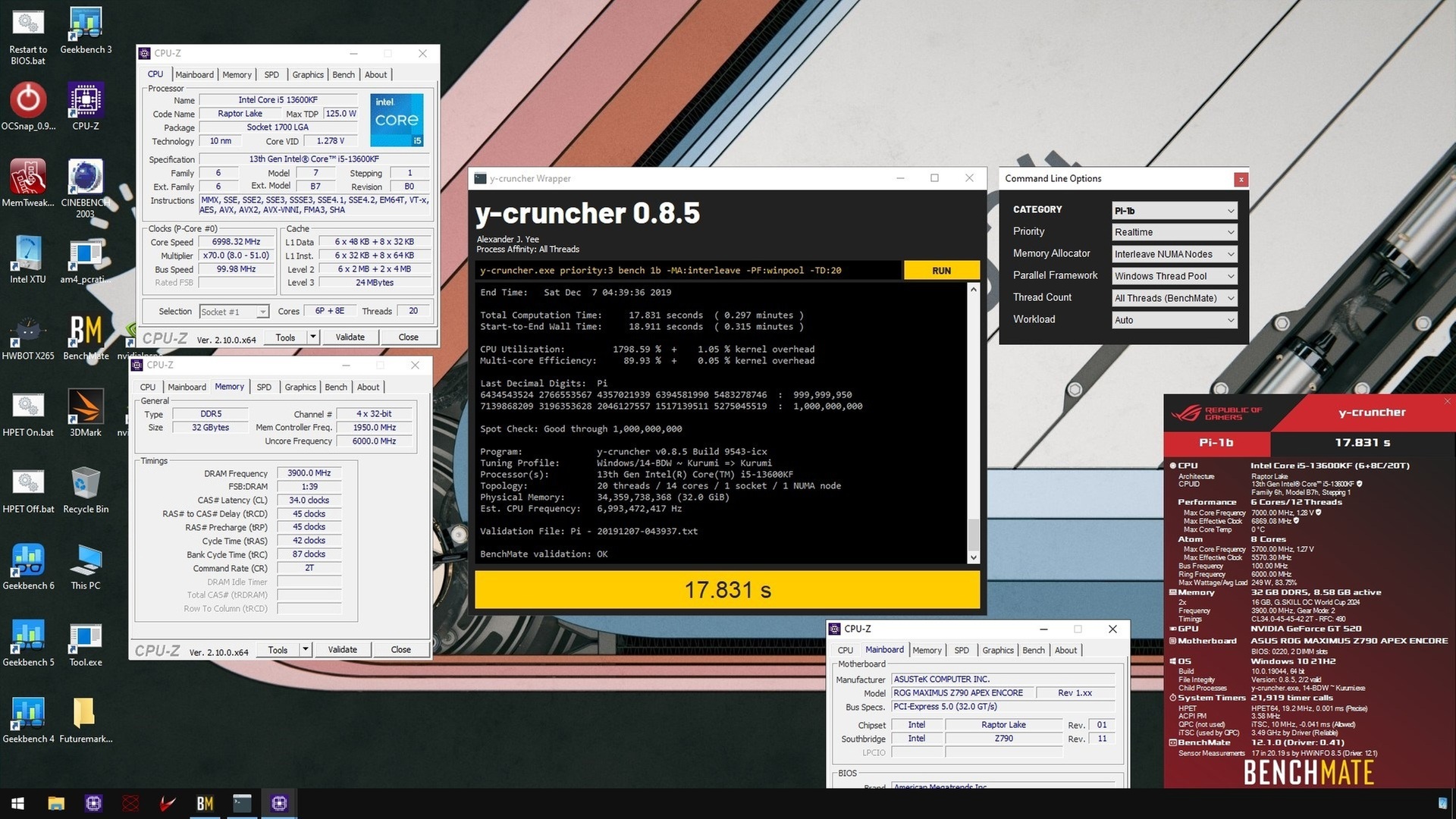The height and width of the screenshot is (819, 1456).
Task: Click Tools button in top CPU-Z window
Action: pos(285,337)
